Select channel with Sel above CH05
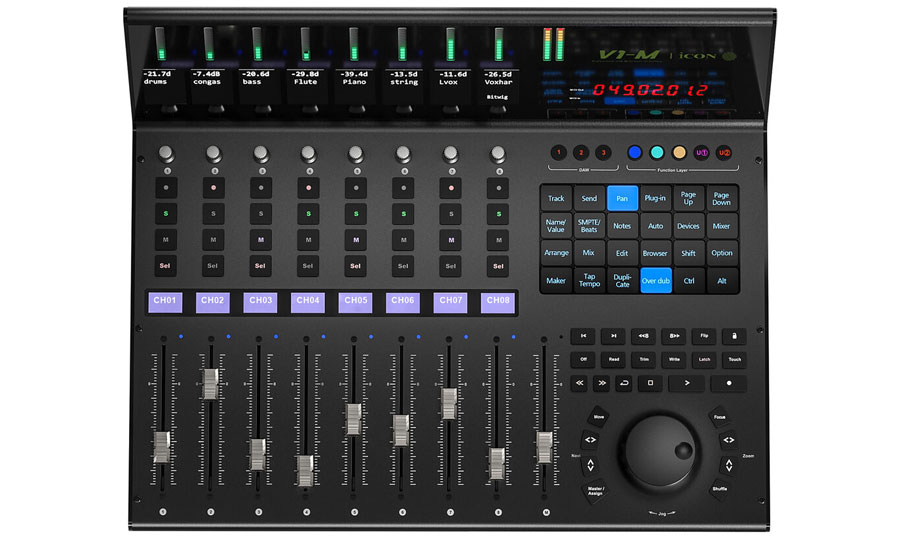The width and height of the screenshot is (900, 542). point(356,266)
